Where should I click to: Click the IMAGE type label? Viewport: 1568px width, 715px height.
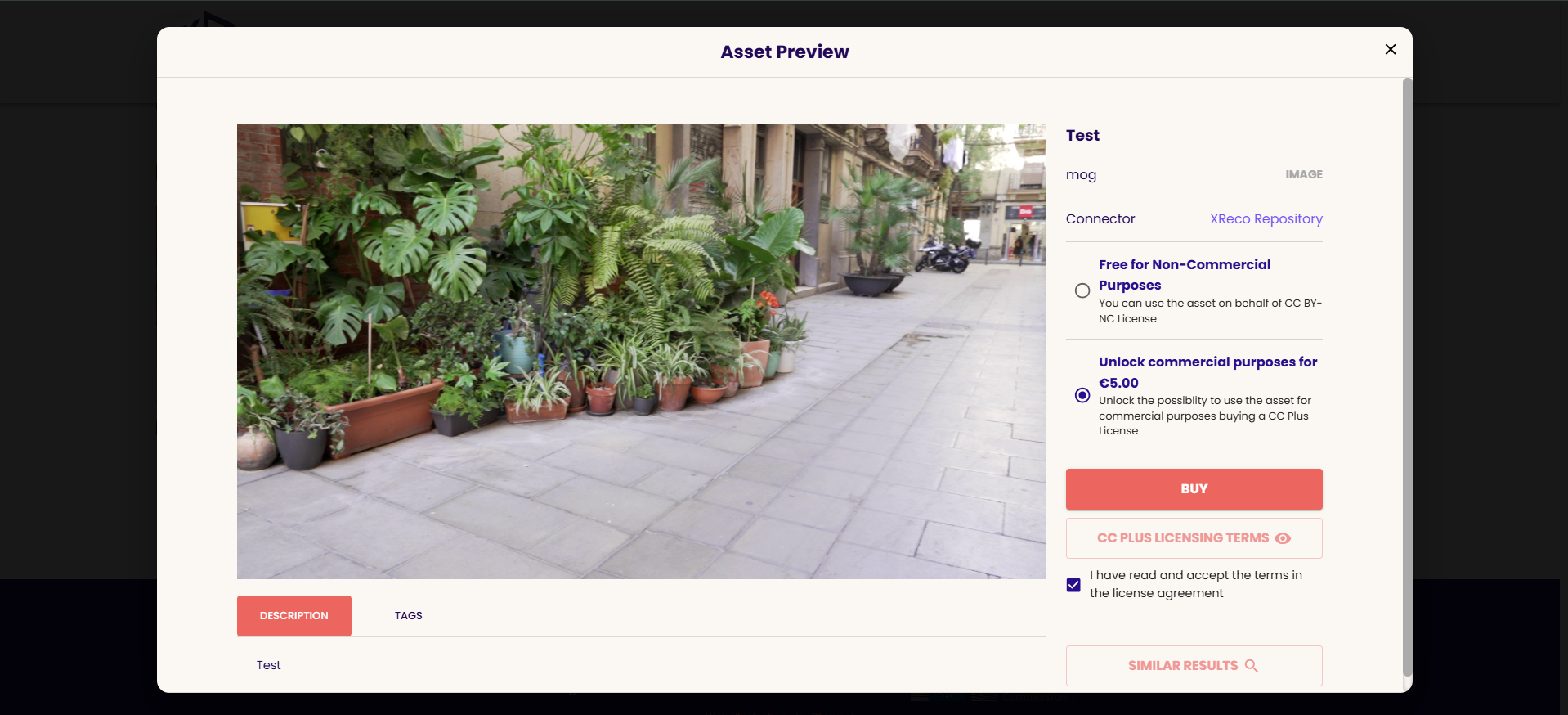point(1303,174)
